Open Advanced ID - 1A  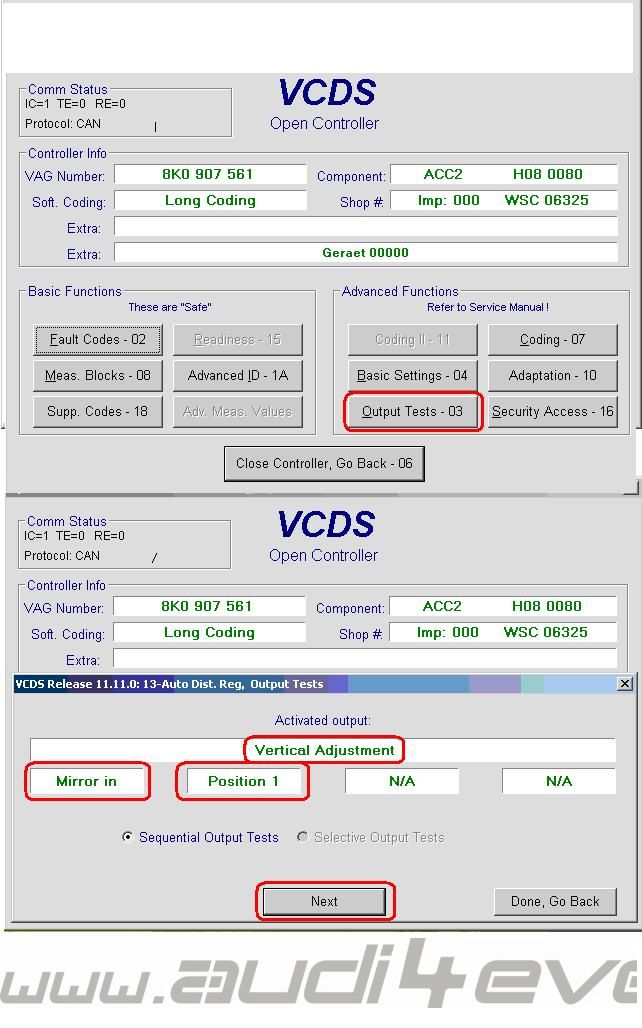tap(238, 376)
